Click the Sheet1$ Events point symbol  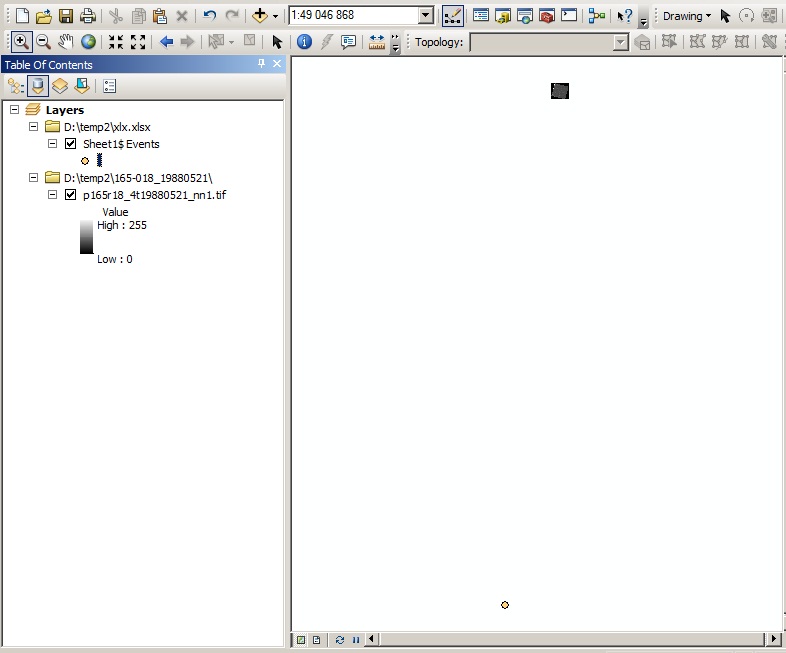point(85,161)
